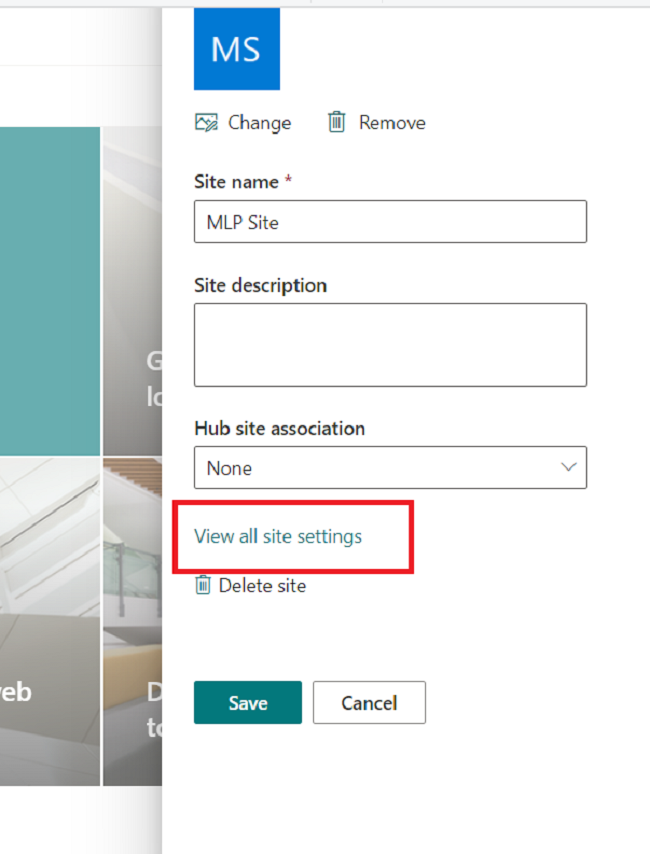This screenshot has height=854, width=650.
Task: Click the Site name field label
Action: coord(237,182)
